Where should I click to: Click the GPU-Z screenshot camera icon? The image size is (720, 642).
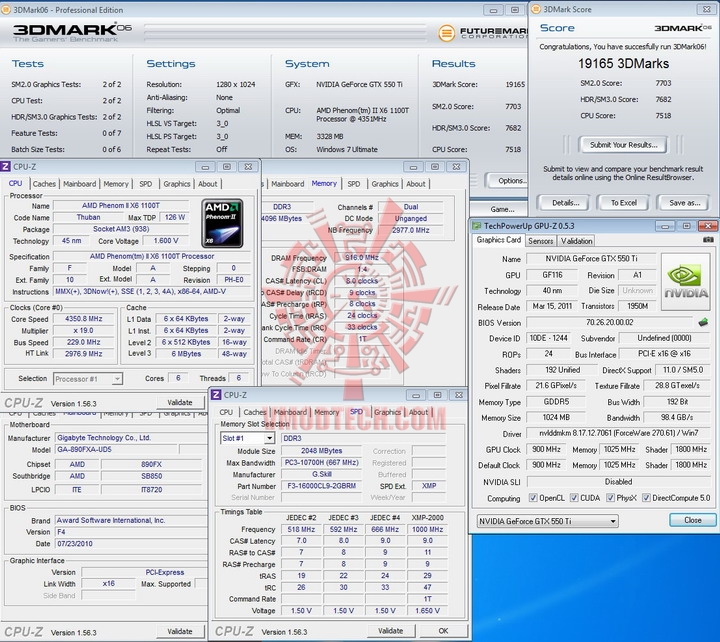pos(708,240)
